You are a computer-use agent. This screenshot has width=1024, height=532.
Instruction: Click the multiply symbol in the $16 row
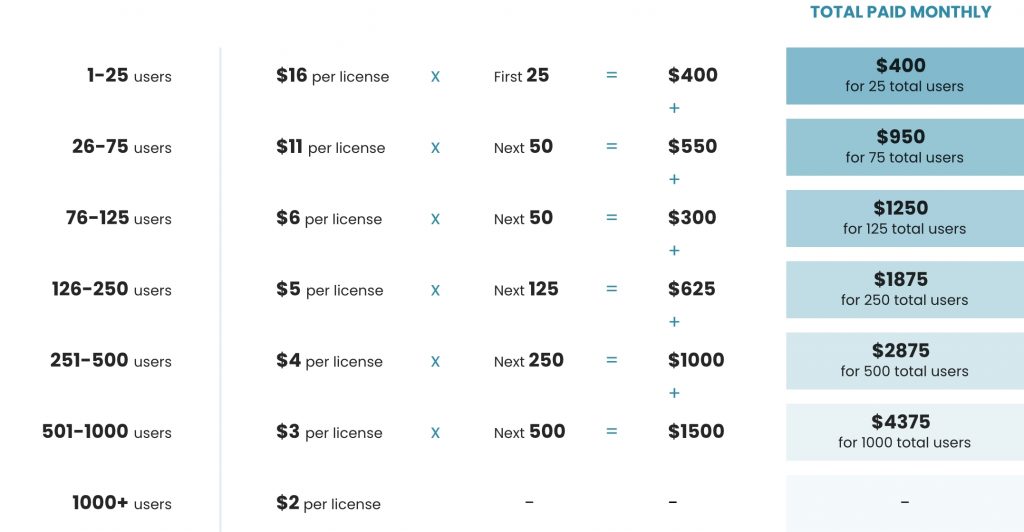click(x=435, y=76)
